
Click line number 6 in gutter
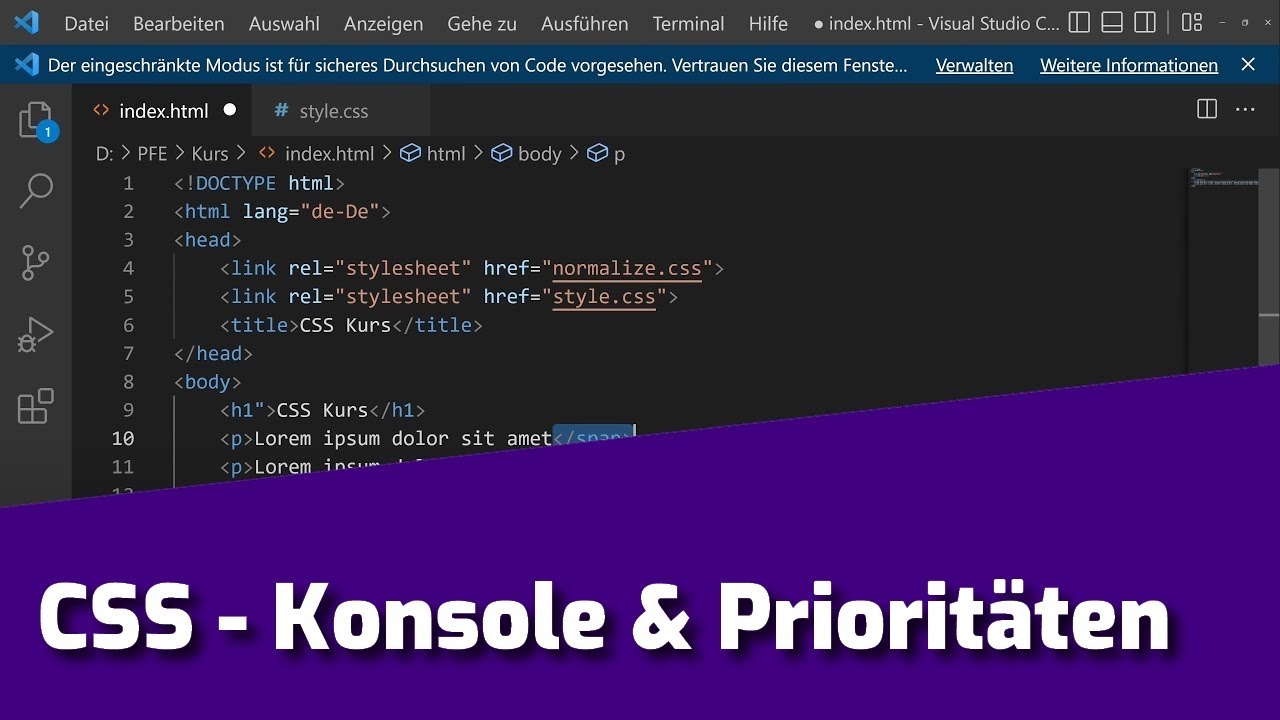128,325
